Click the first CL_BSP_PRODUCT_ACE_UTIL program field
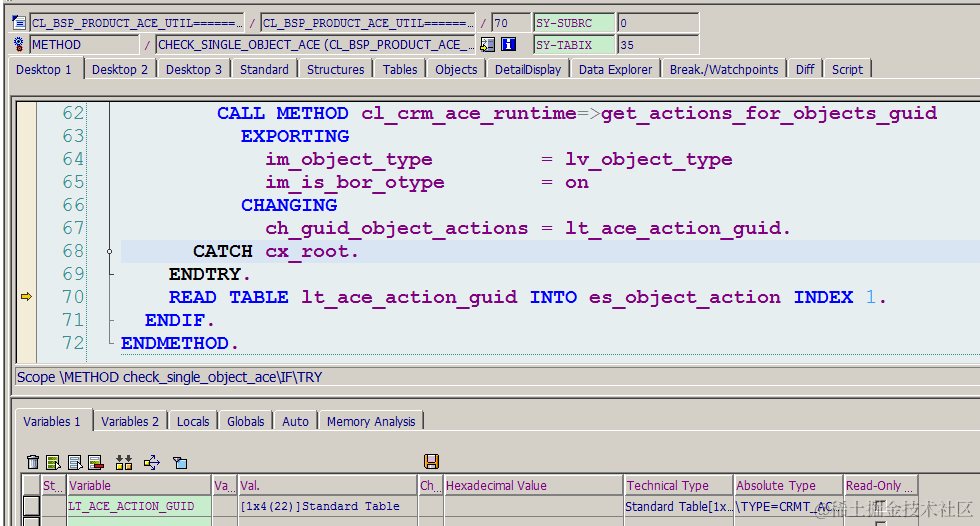 137,23
